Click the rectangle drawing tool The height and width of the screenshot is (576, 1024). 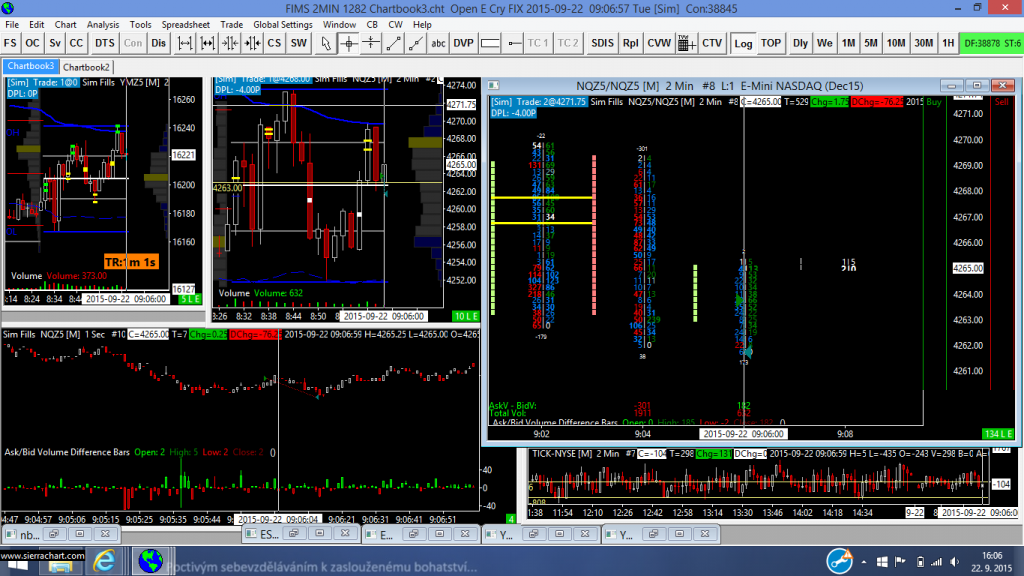(490, 43)
